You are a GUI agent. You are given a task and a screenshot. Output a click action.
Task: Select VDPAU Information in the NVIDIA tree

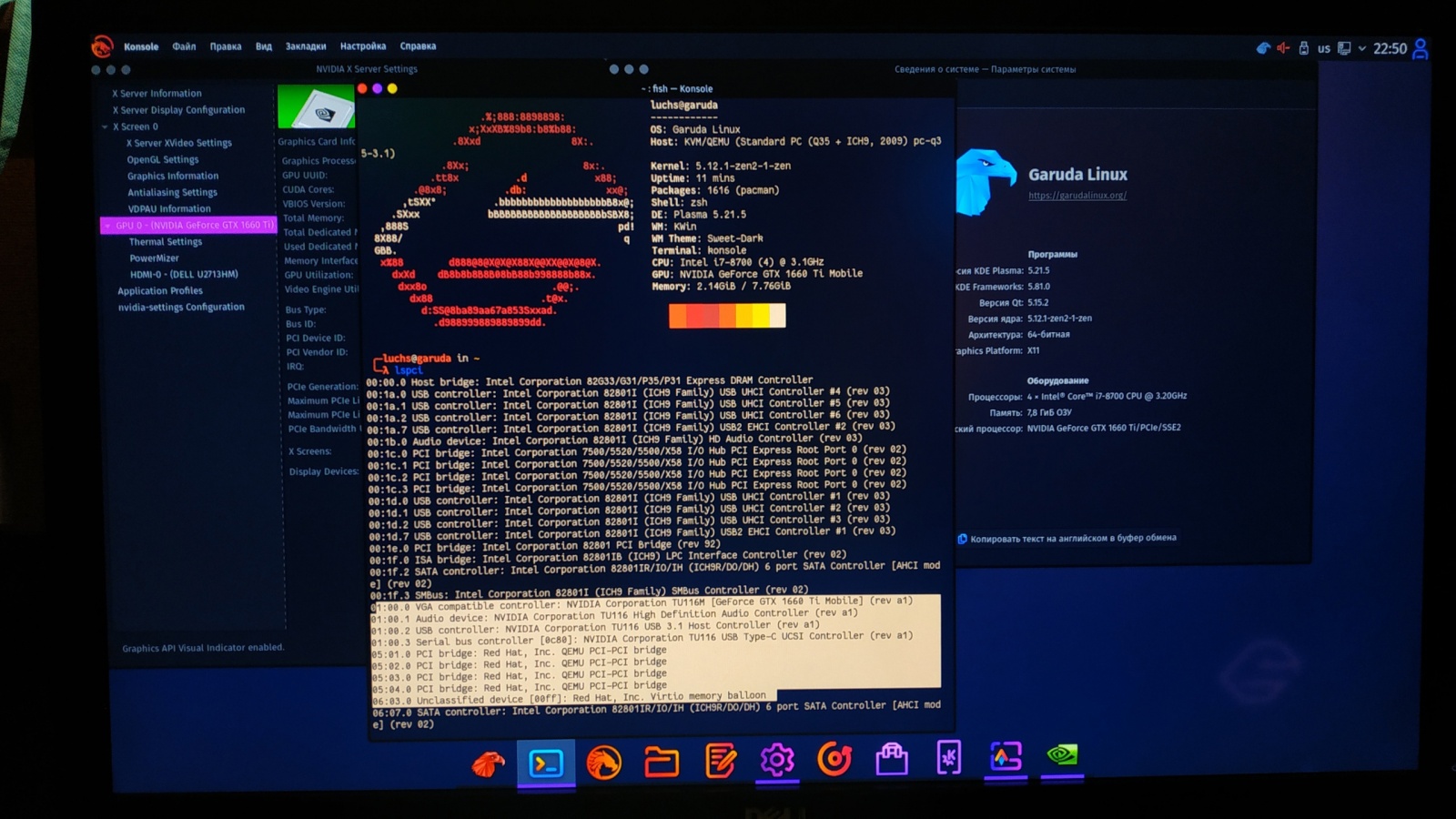(x=169, y=208)
